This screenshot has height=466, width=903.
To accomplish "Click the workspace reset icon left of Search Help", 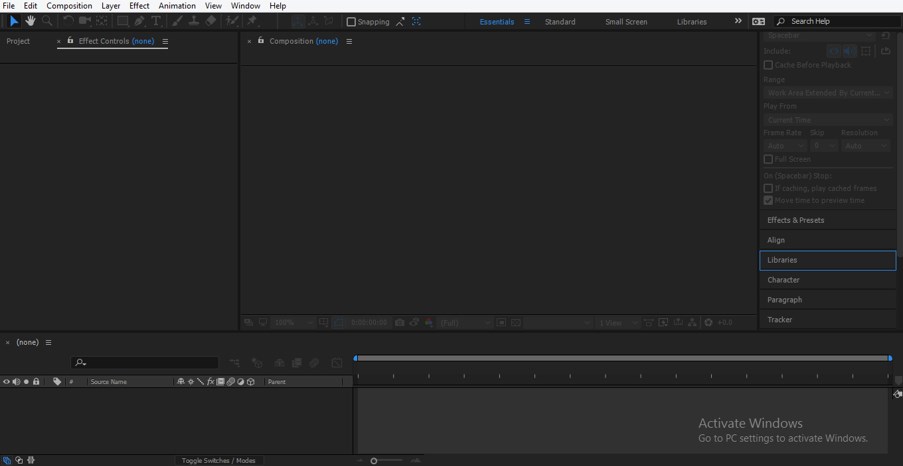I will [758, 21].
